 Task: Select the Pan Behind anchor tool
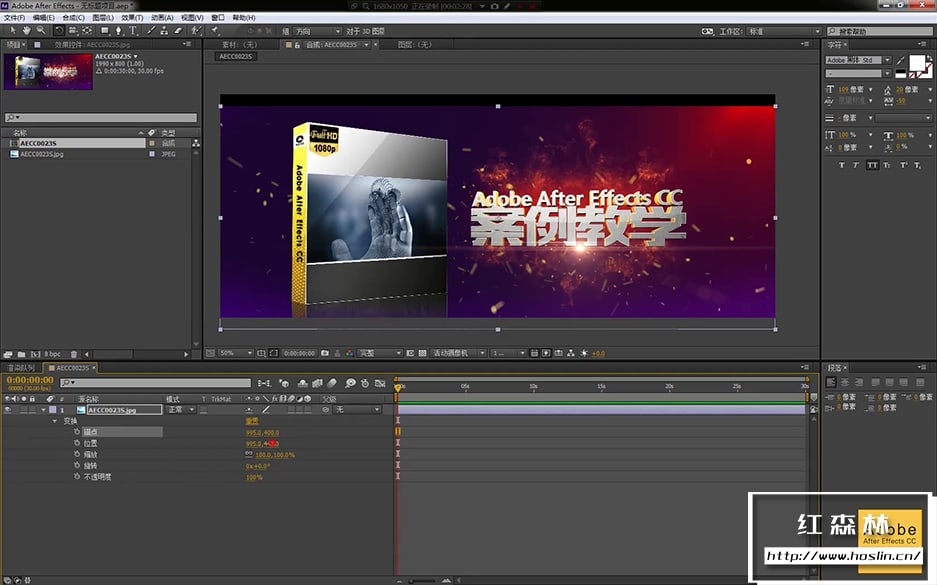(87, 30)
